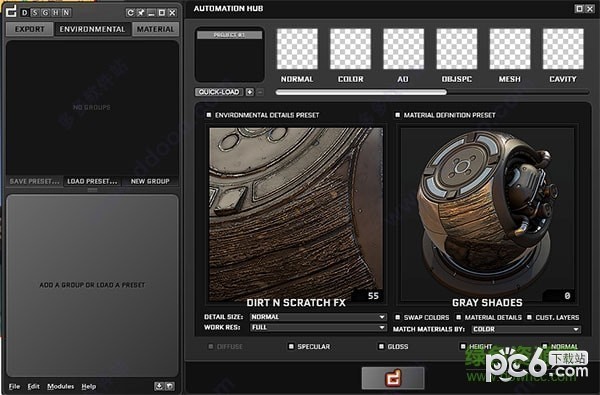Click the refresh C icon in title bar
Image resolution: width=600 pixels, height=395 pixels.
click(130, 13)
